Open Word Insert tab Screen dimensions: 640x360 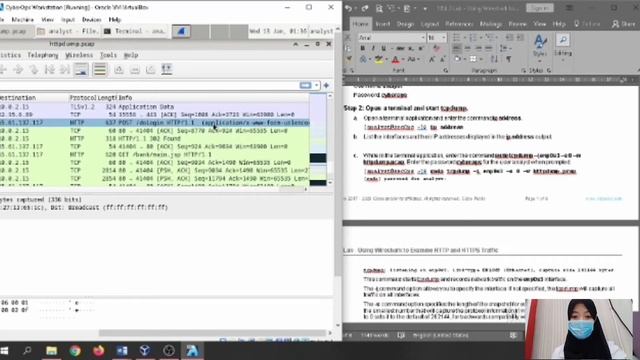click(x=382, y=24)
